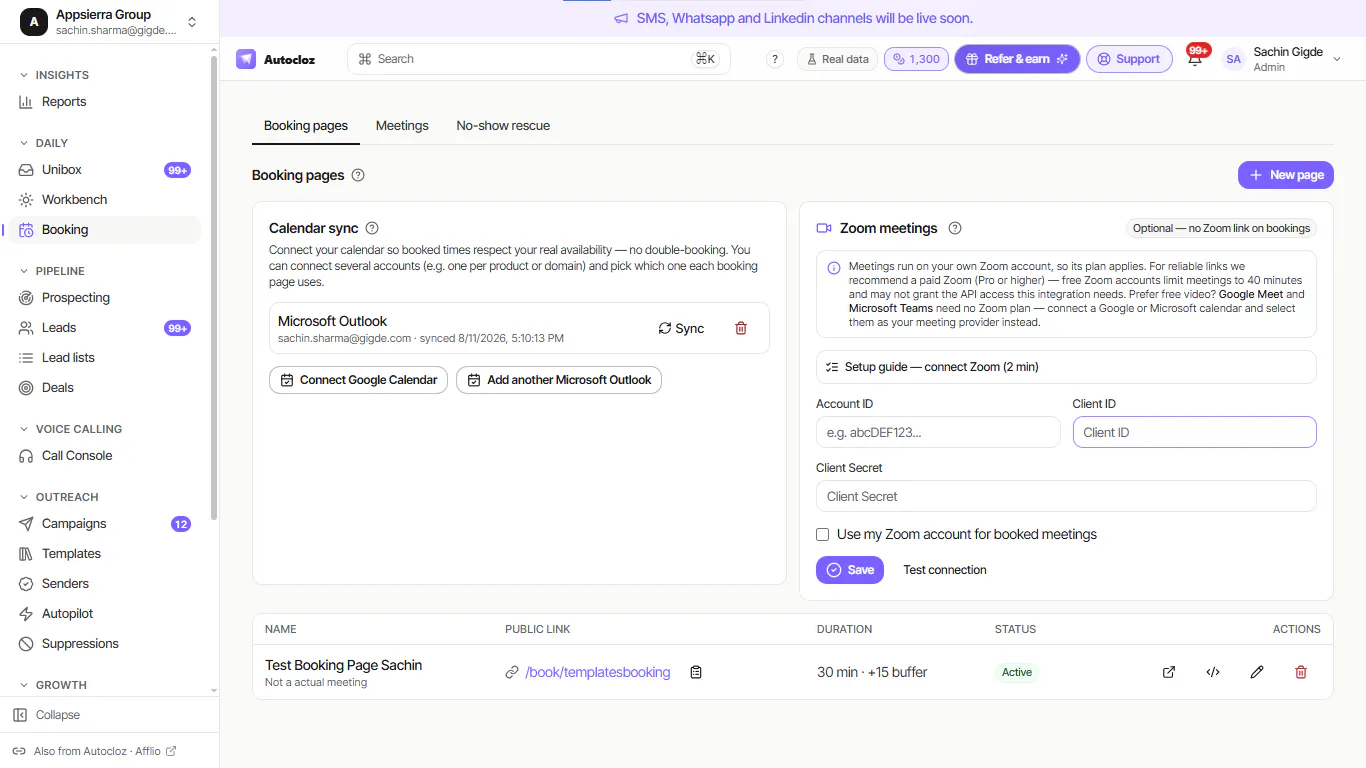Click the Appsierra Group workspace avatar
The width and height of the screenshot is (1366, 768).
(34, 22)
